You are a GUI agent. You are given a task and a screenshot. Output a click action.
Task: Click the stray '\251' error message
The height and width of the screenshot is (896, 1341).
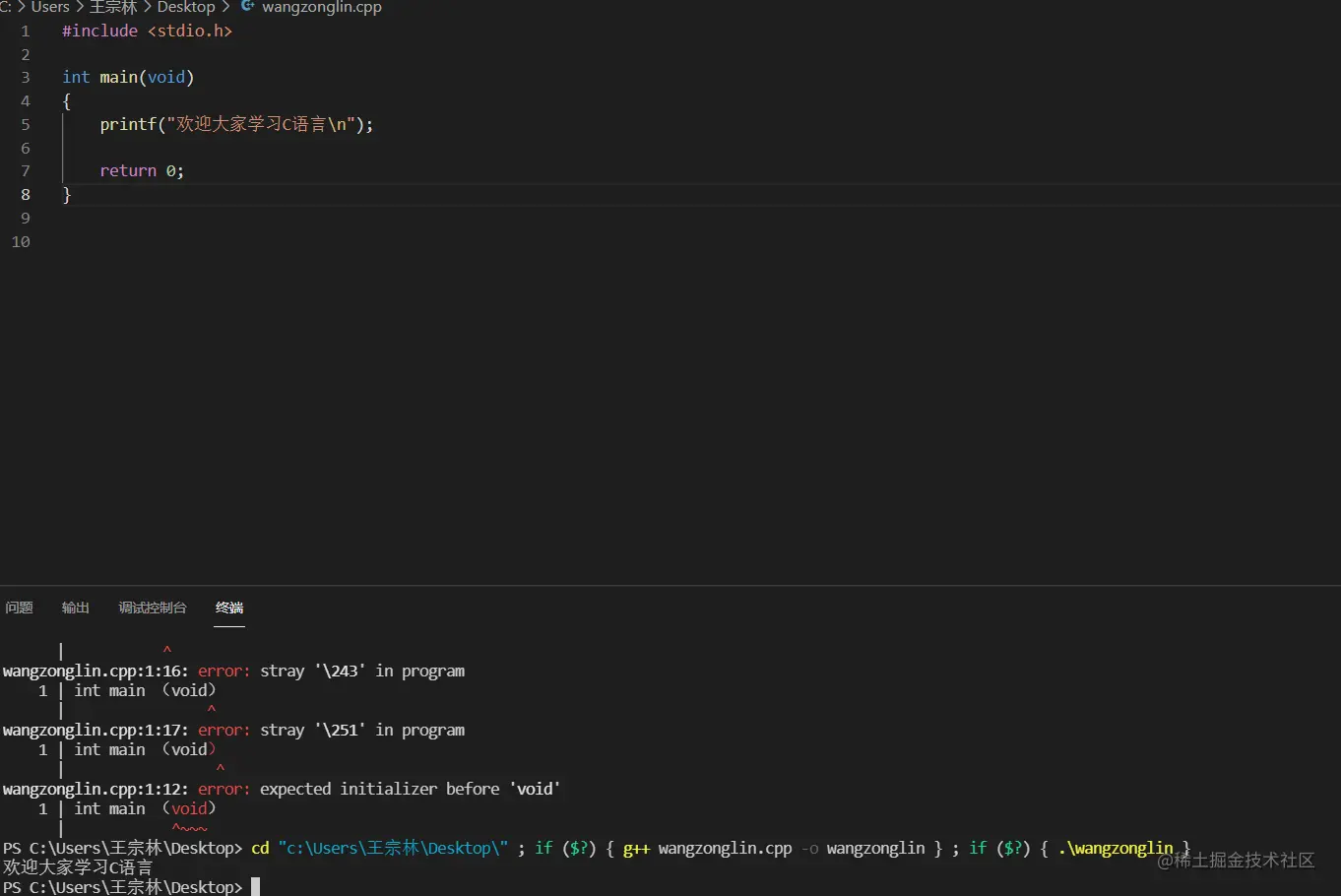click(x=362, y=731)
